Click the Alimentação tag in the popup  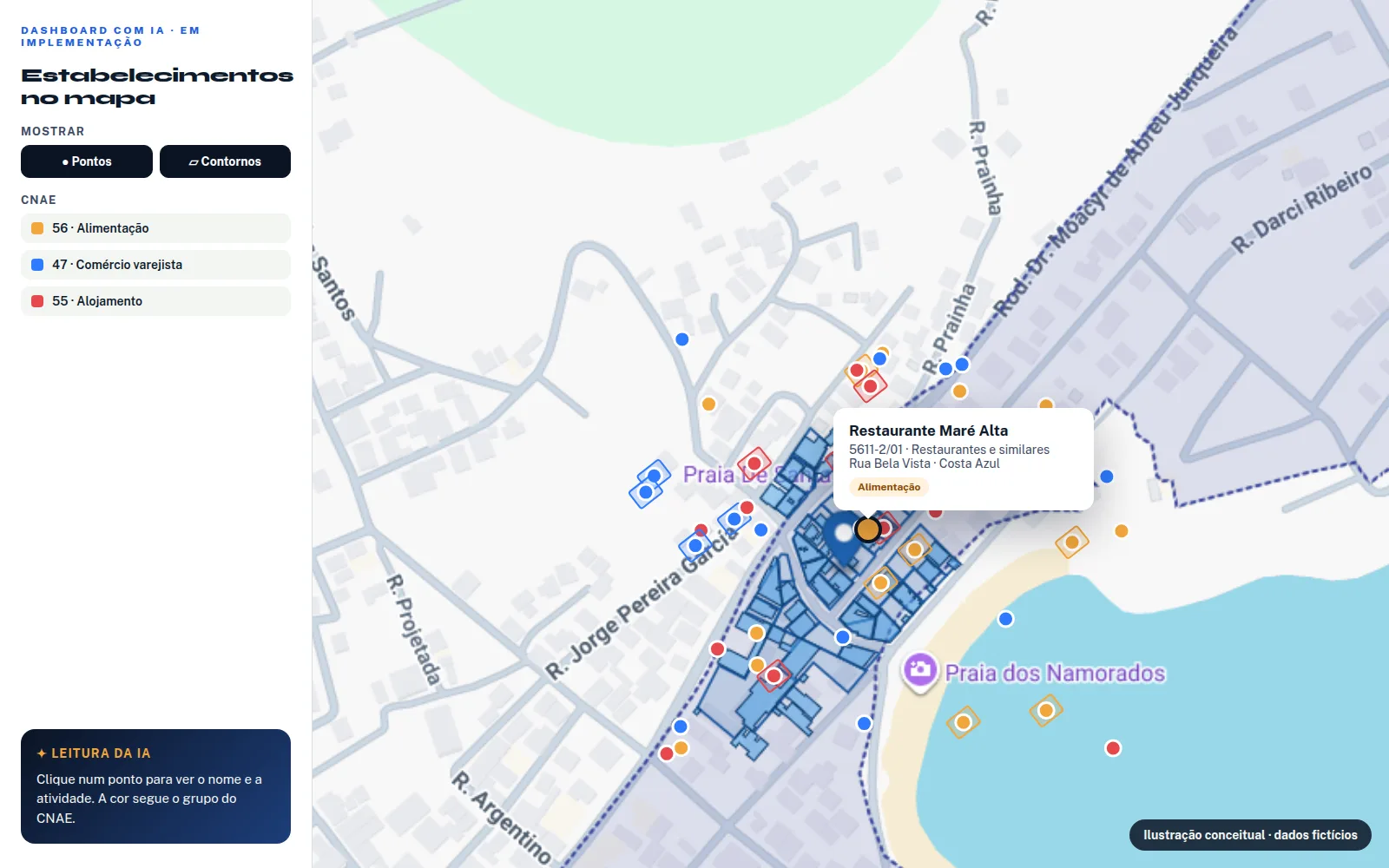(889, 487)
